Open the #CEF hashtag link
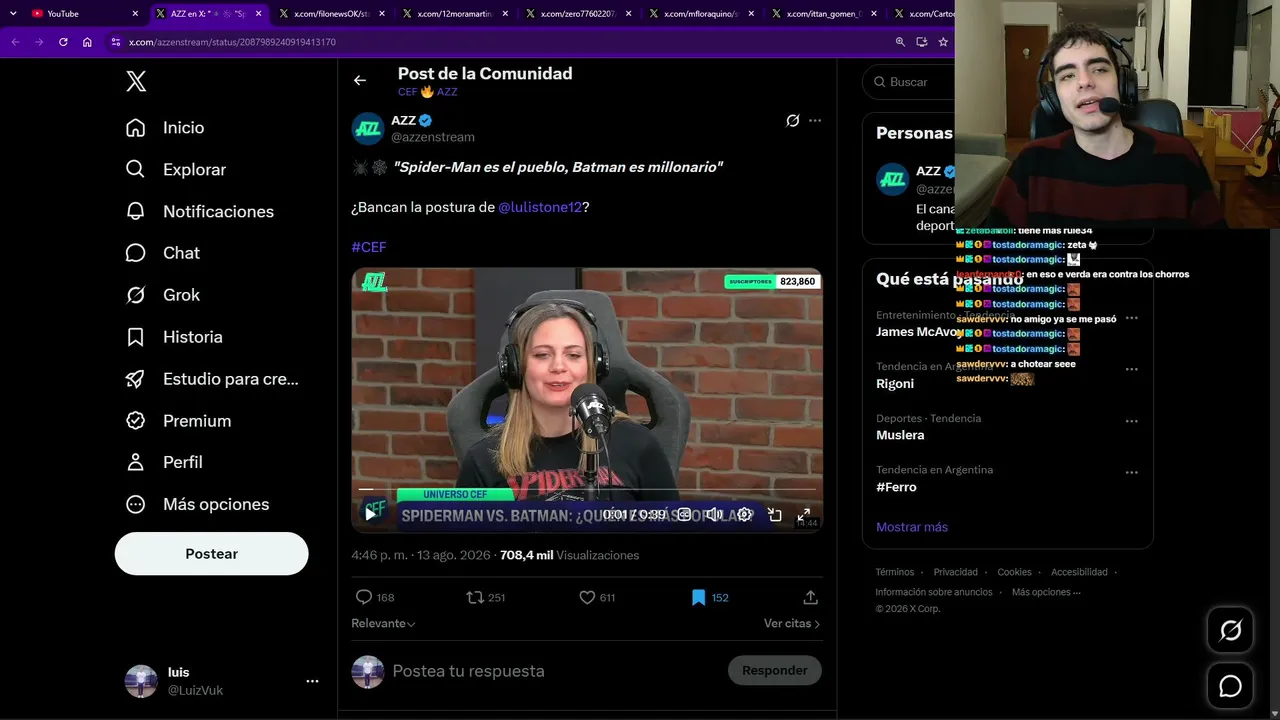Image resolution: width=1280 pixels, height=720 pixels. 369,247
